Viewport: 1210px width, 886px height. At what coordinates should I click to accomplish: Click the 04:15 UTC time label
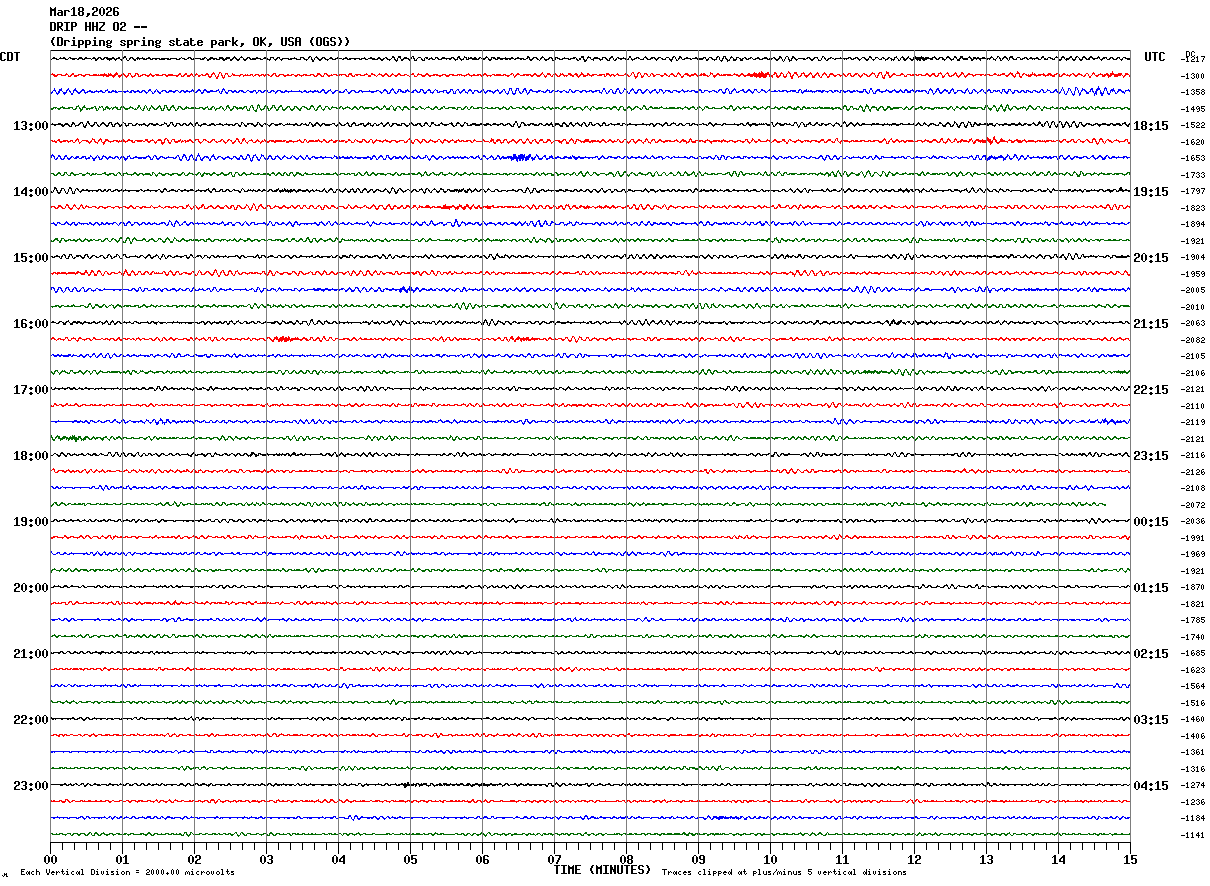point(1150,785)
